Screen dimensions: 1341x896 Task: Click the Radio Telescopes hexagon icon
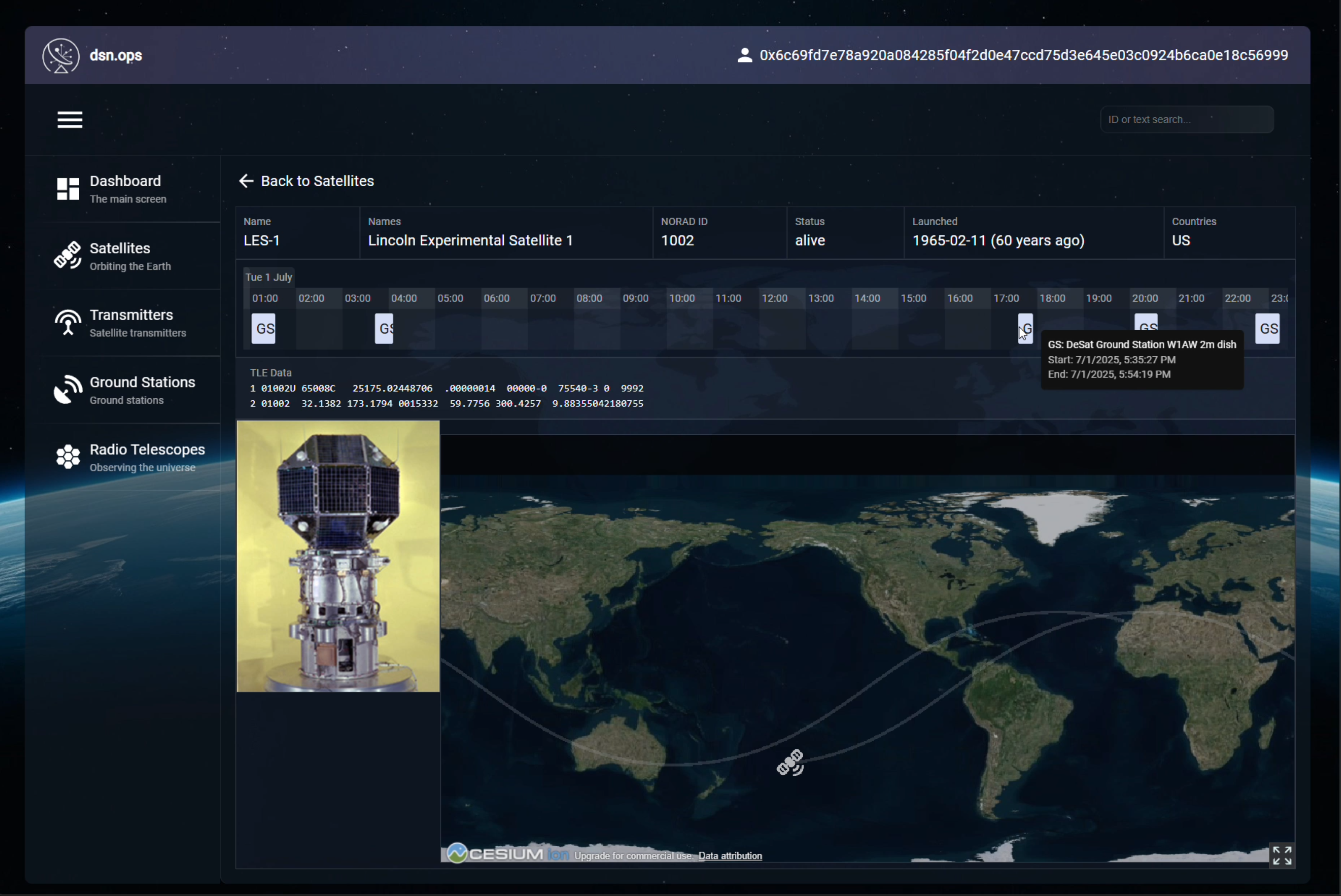point(68,457)
